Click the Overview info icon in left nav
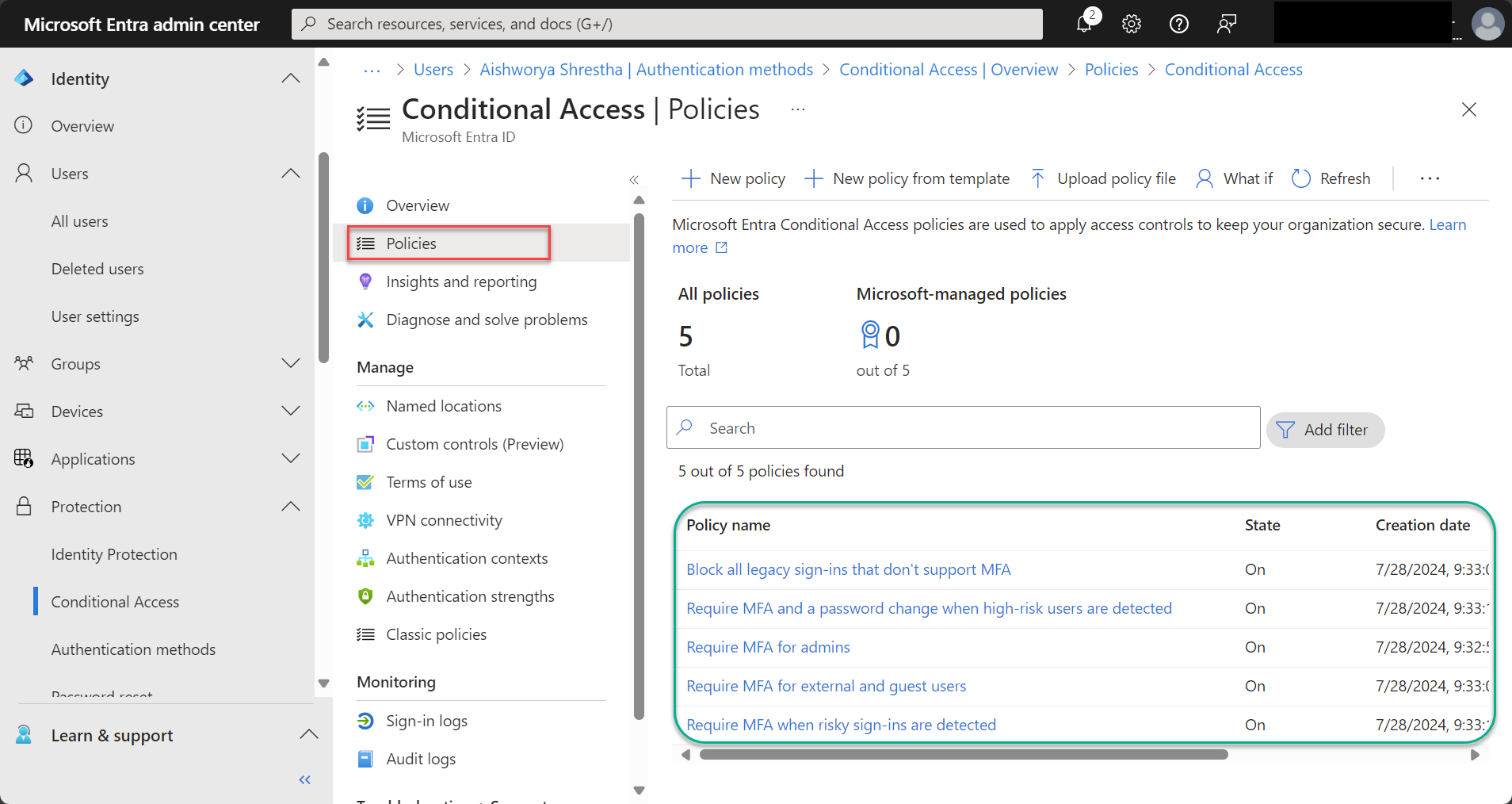Image resolution: width=1512 pixels, height=804 pixels. tap(24, 125)
